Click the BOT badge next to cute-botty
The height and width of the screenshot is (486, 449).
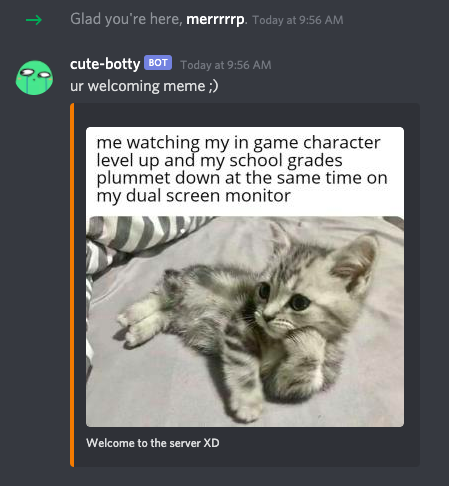158,63
